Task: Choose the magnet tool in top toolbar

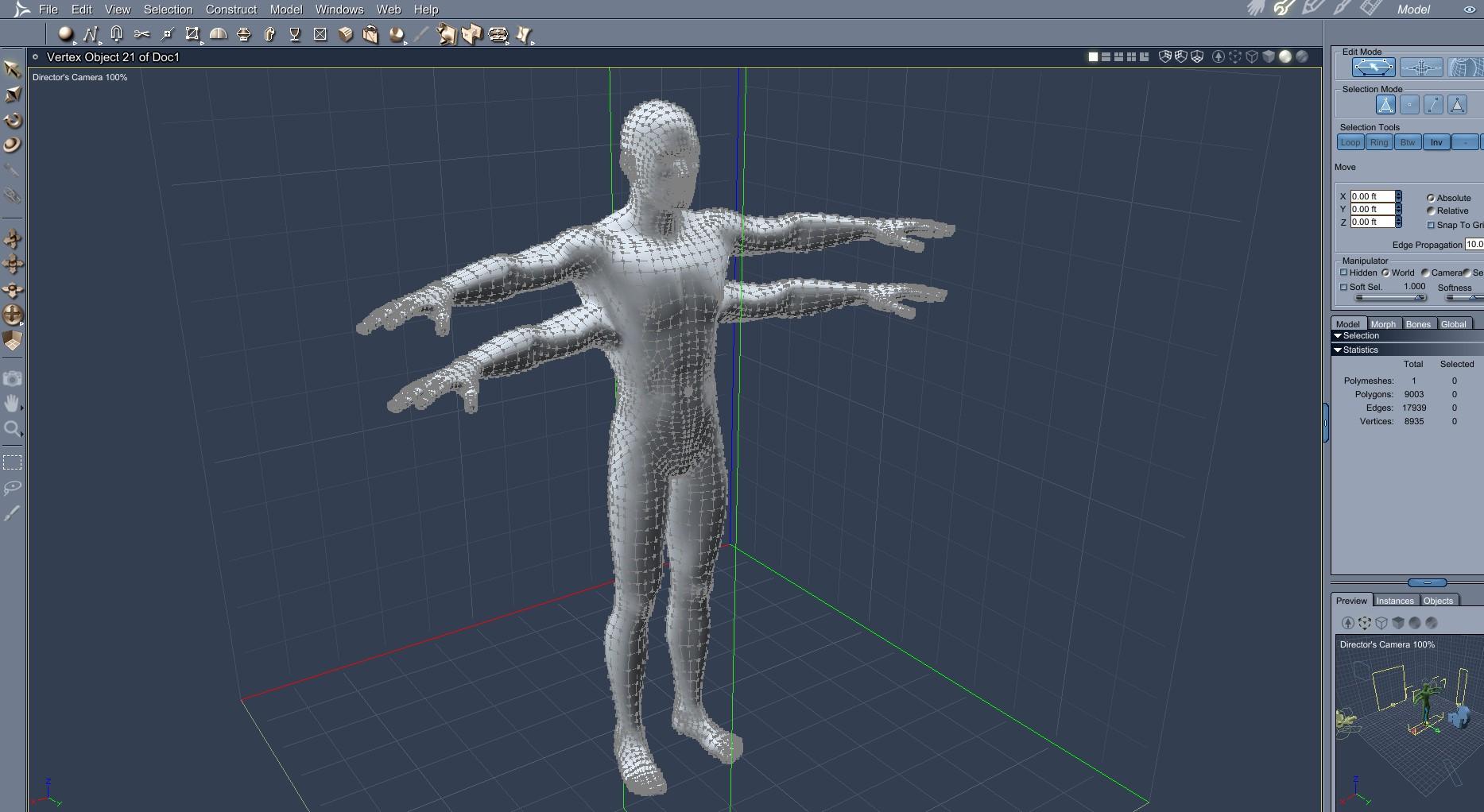Action: click(x=117, y=34)
